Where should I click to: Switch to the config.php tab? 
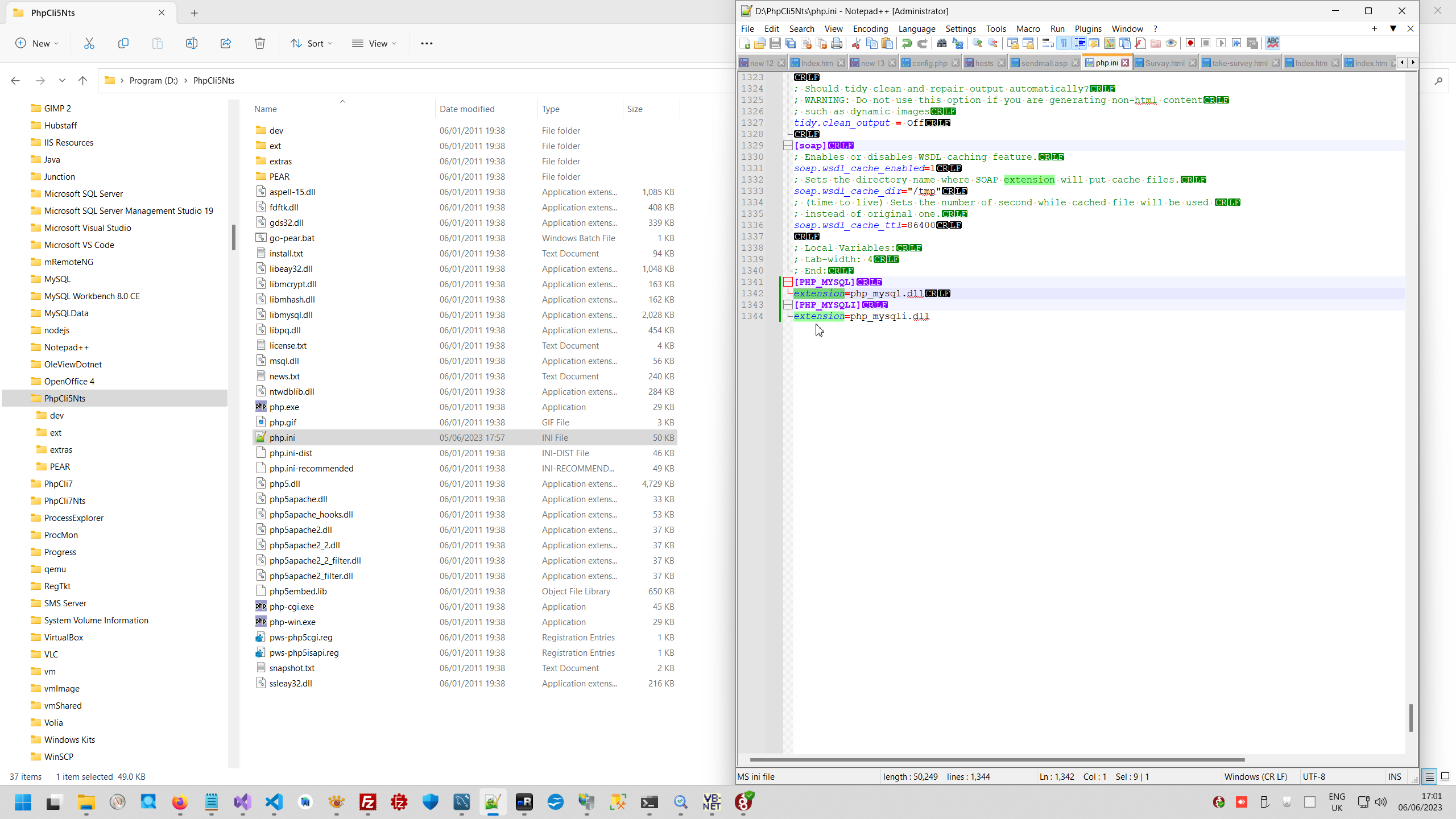click(x=929, y=63)
